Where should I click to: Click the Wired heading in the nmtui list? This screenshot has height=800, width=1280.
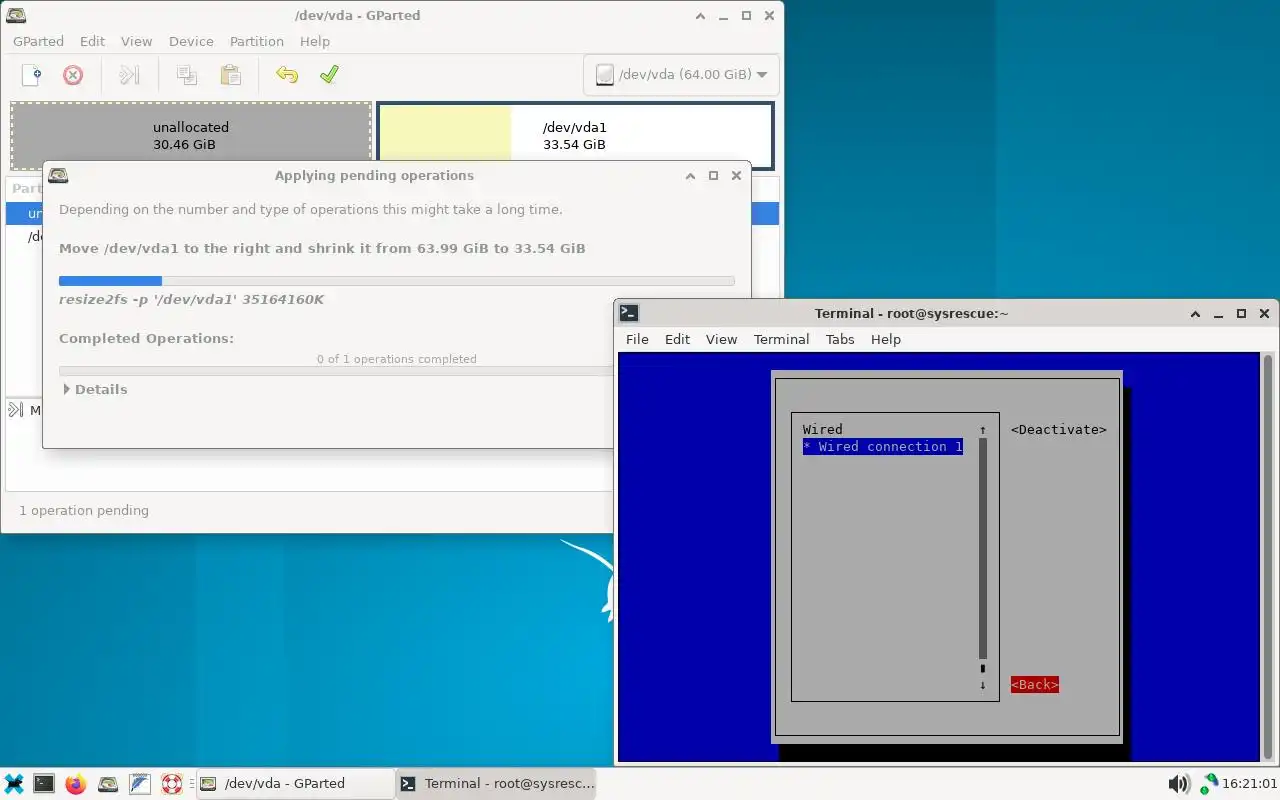[823, 429]
